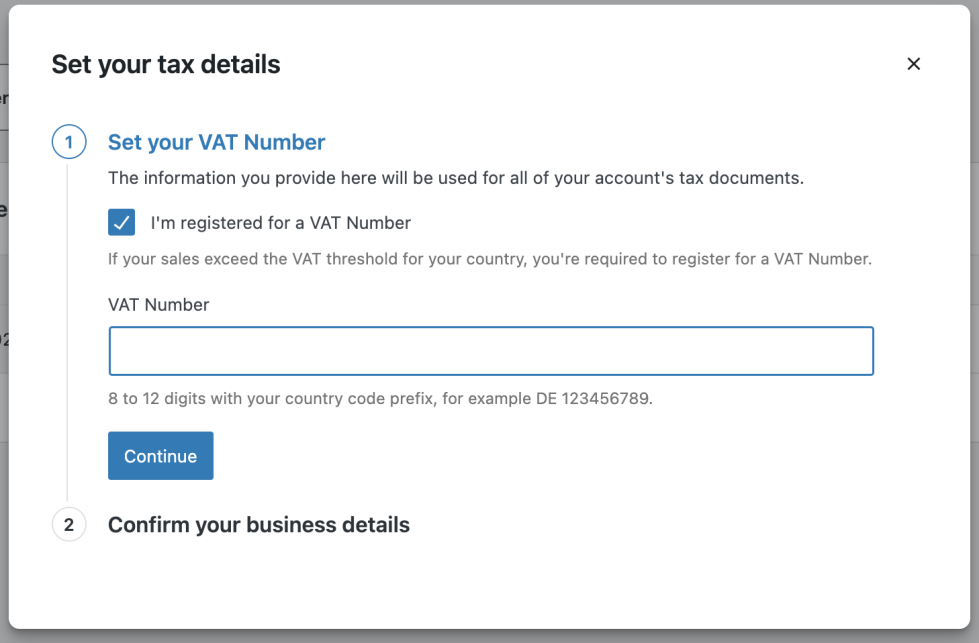Click the white checkmark in the blue box

[x=121, y=222]
